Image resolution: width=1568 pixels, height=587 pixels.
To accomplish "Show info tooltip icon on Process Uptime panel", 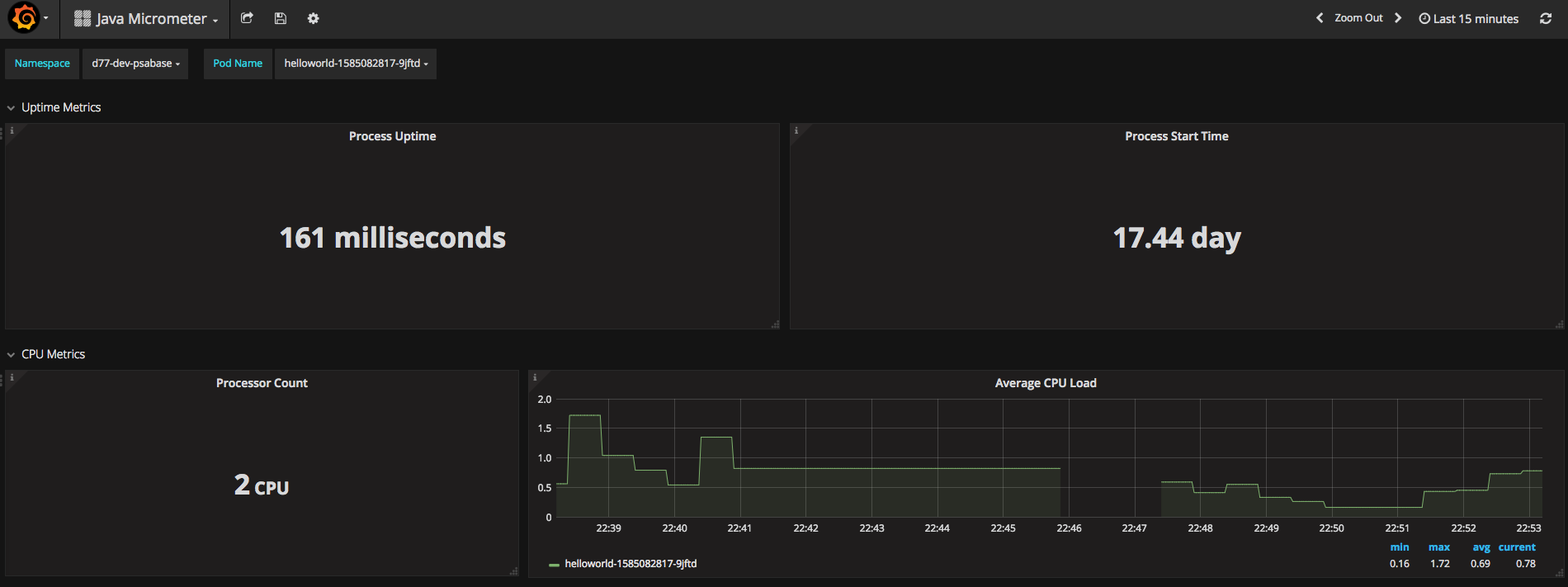I will click(x=12, y=130).
